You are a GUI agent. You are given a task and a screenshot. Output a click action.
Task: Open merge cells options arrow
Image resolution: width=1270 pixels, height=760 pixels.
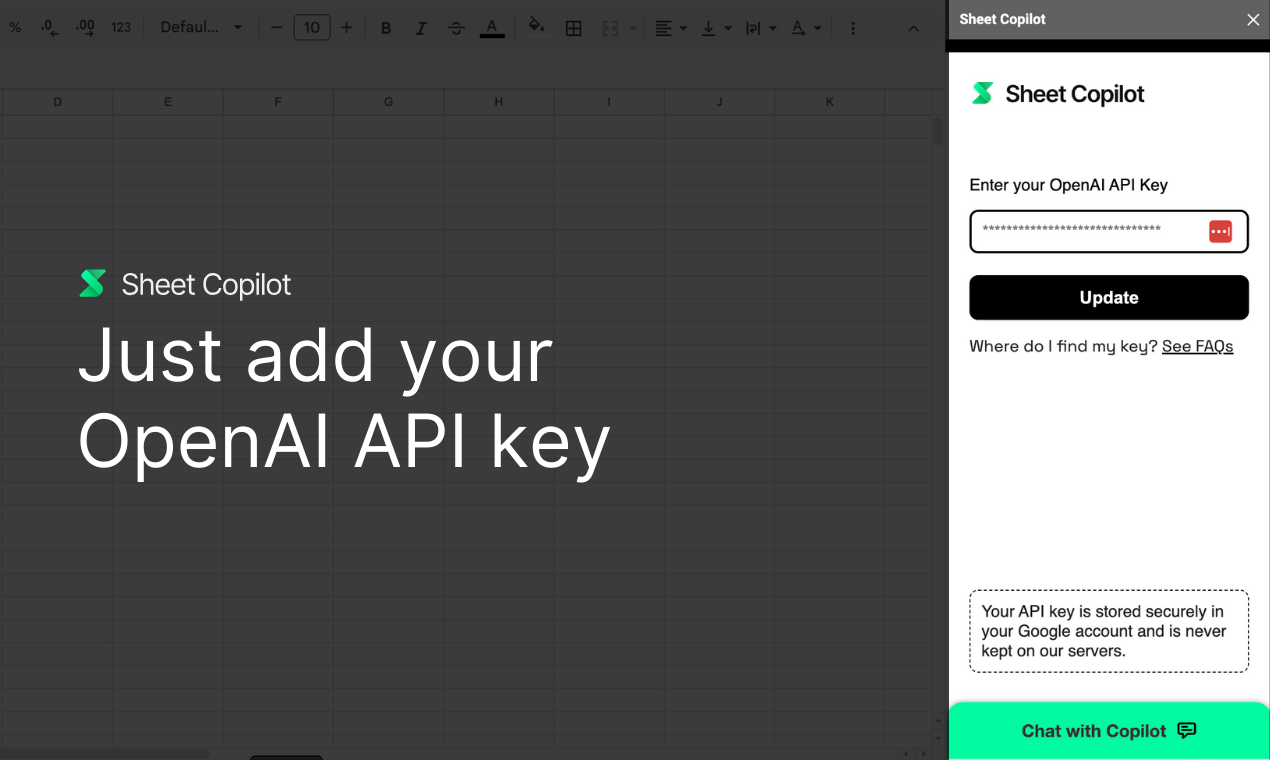tap(633, 28)
